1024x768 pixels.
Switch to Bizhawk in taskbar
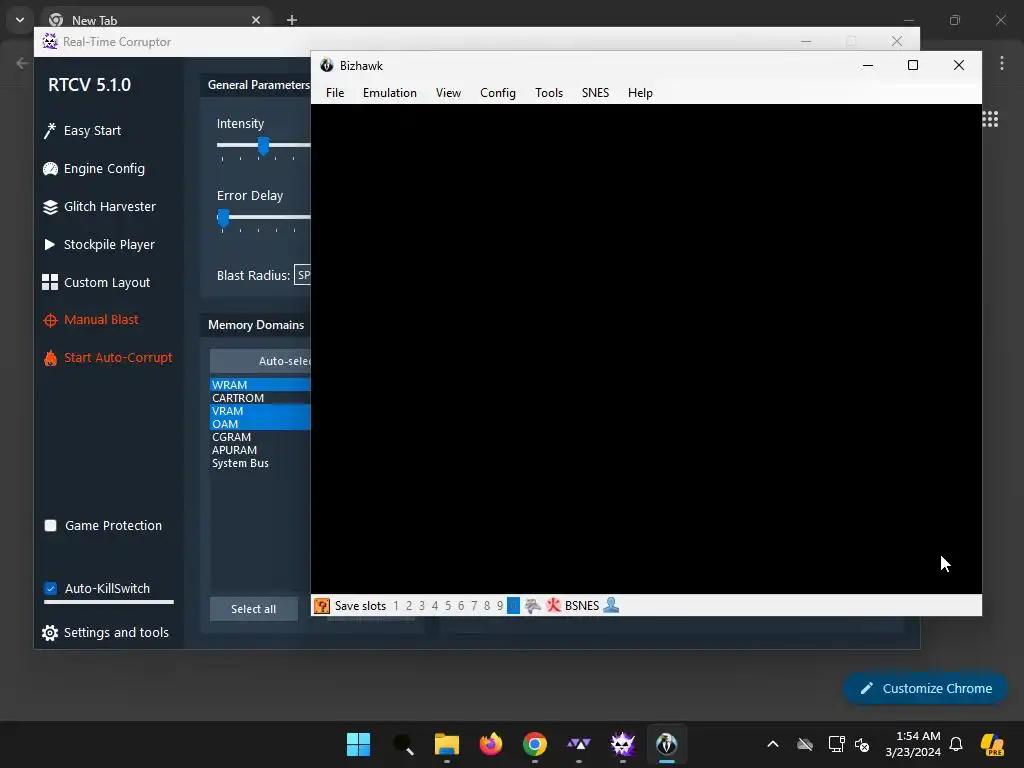[x=667, y=744]
